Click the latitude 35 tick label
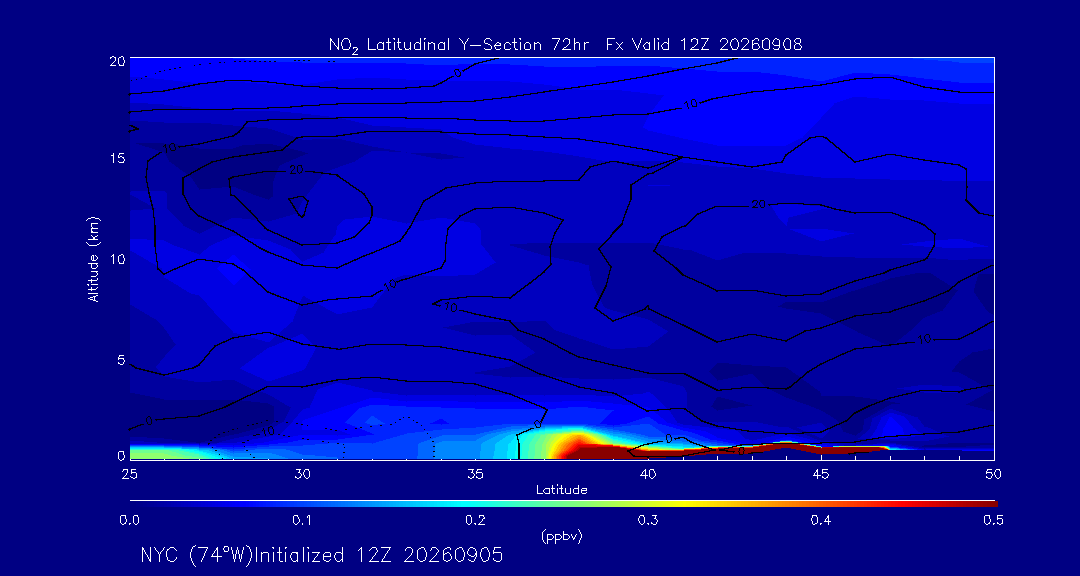This screenshot has width=1080, height=576. coord(475,474)
